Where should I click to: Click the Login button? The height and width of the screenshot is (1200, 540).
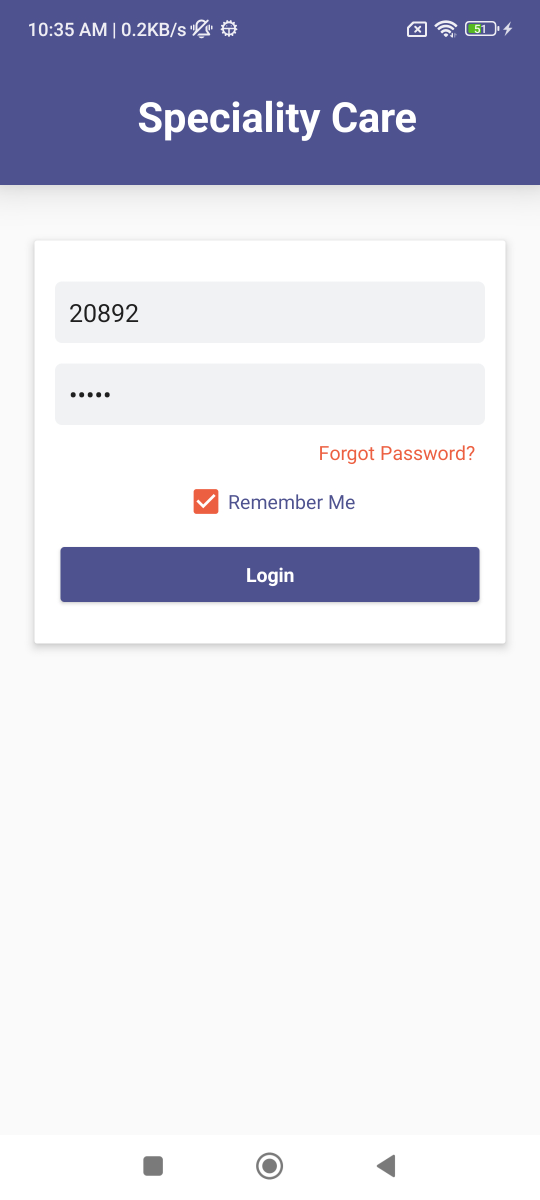270,575
